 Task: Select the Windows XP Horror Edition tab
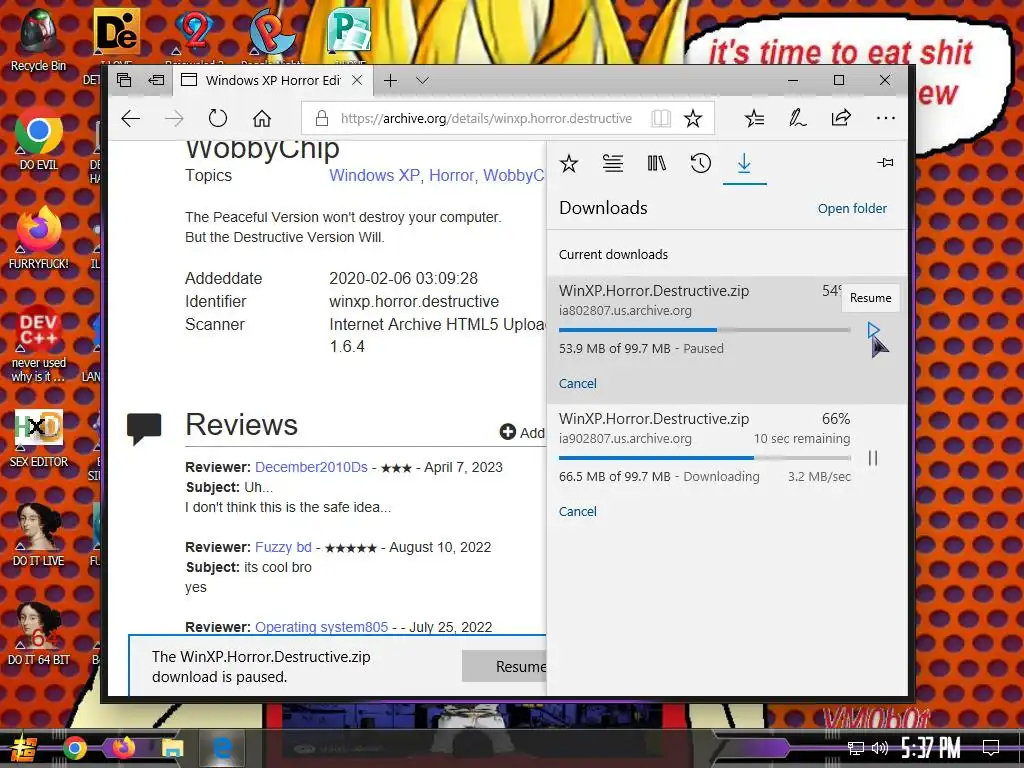click(273, 80)
